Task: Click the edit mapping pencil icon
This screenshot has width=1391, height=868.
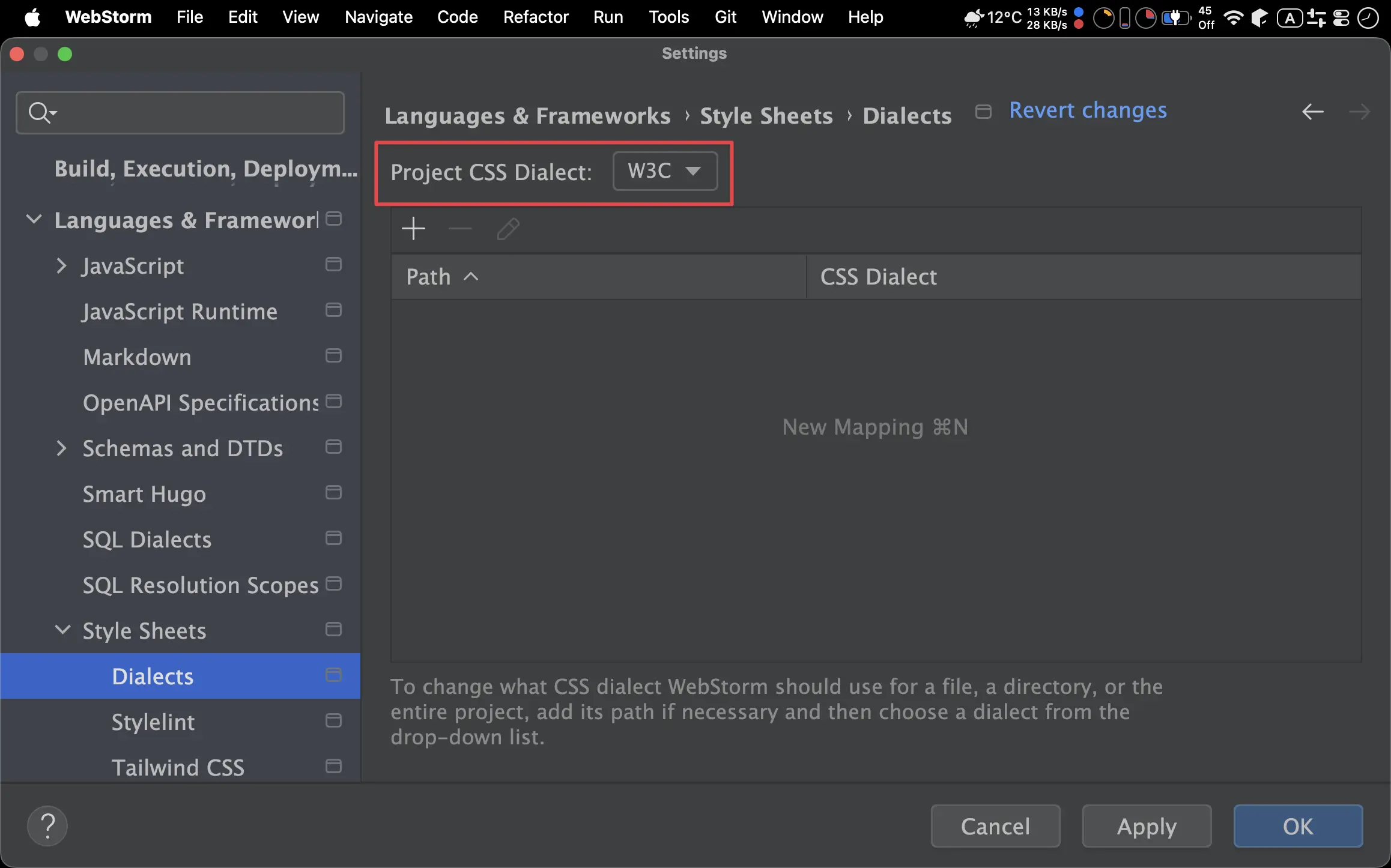Action: click(508, 229)
